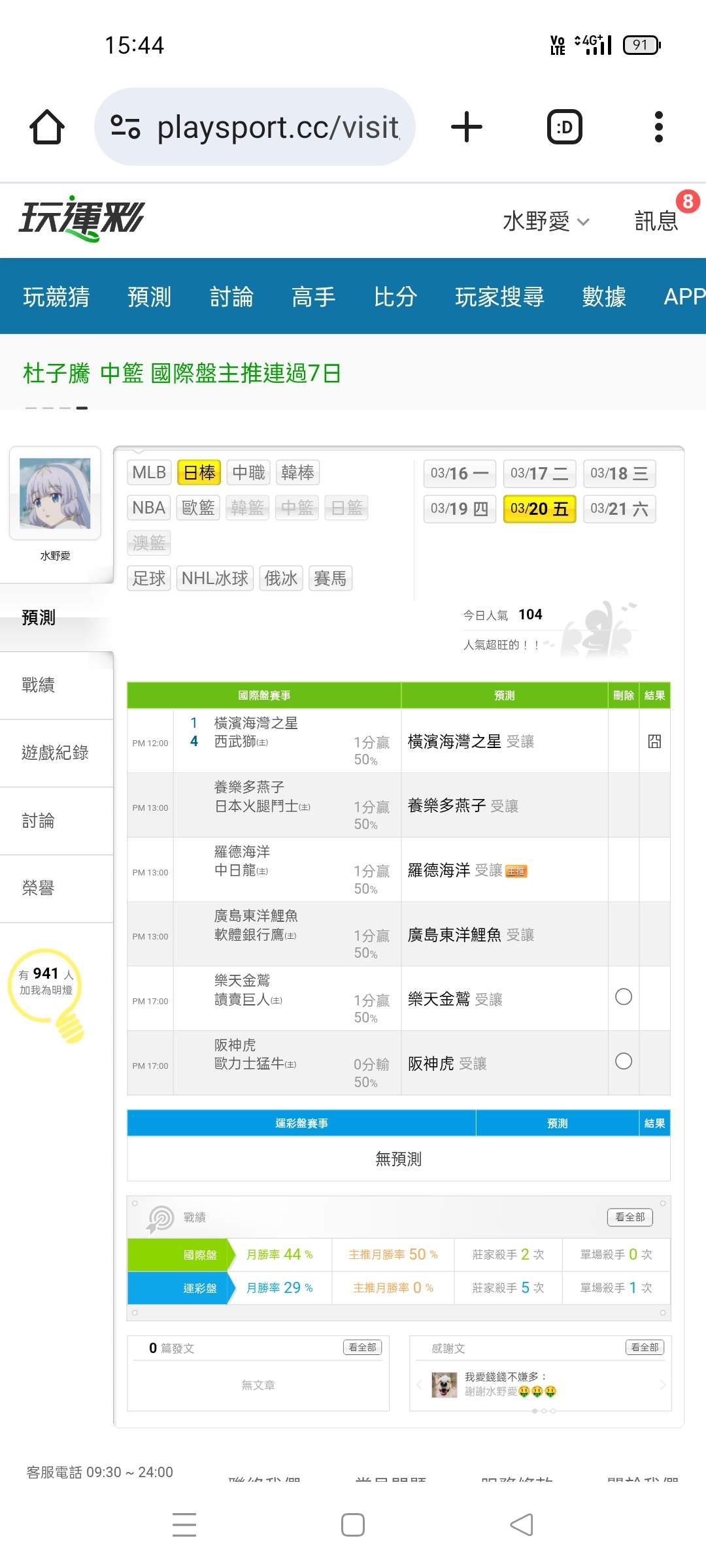Open a new browser tab with plus icon
This screenshot has width=706, height=1568.
click(467, 127)
